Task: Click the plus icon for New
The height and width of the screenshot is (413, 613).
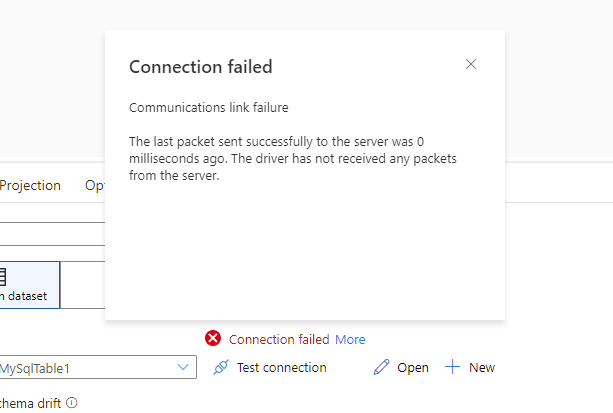Action: [452, 367]
